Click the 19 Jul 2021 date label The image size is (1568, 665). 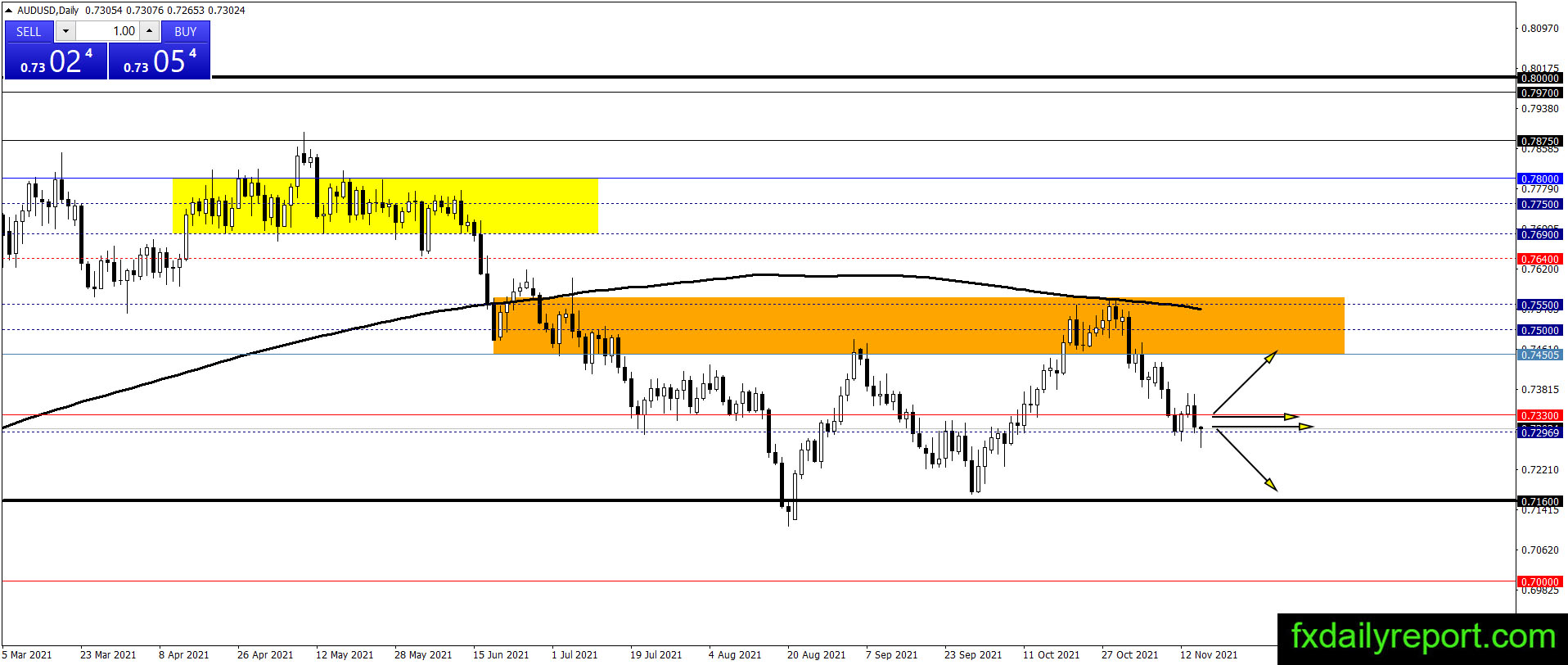(x=656, y=655)
